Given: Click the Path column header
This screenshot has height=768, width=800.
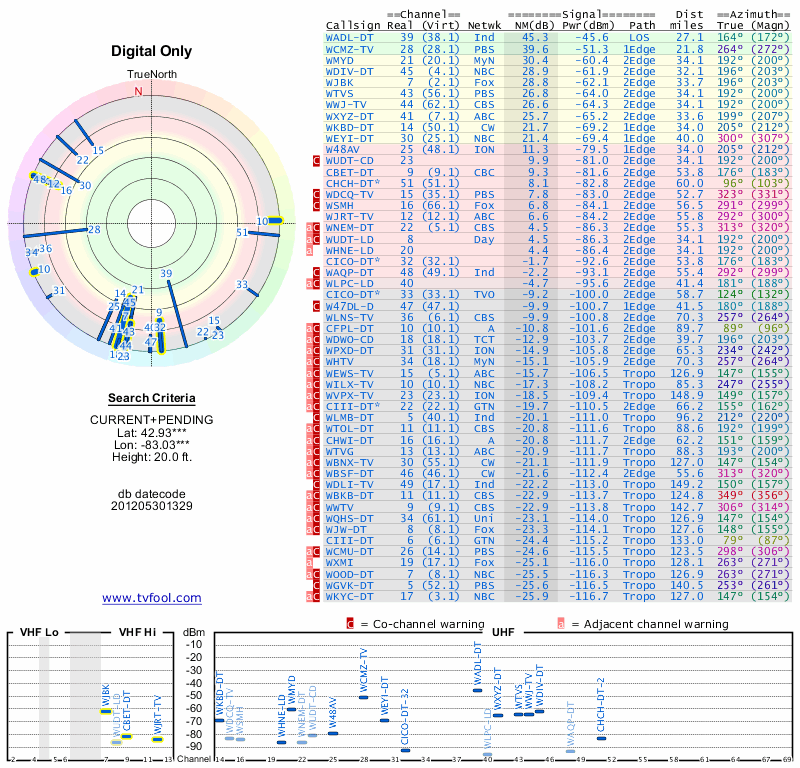Looking at the screenshot, I should coord(642,26).
